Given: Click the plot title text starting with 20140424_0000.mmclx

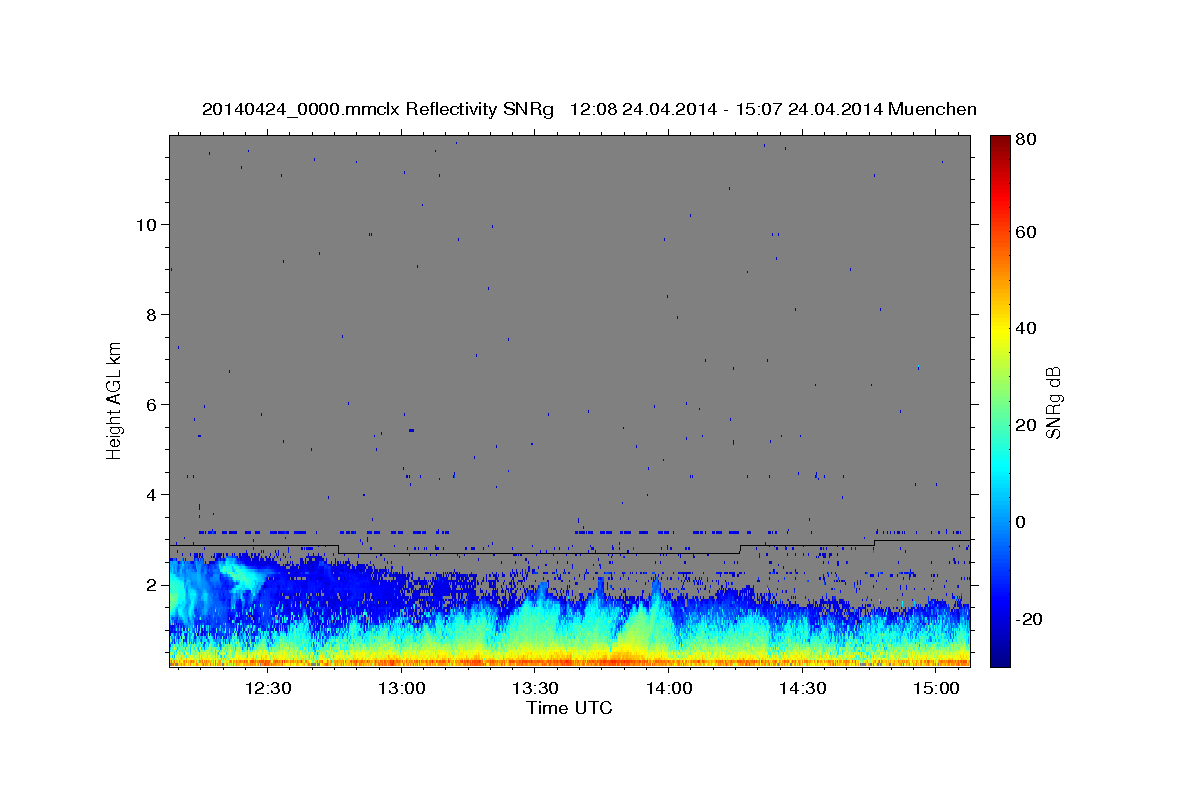Looking at the screenshot, I should [x=589, y=109].
